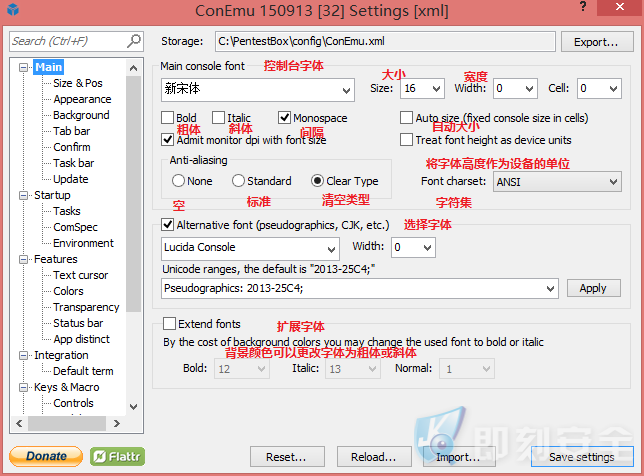Click the Flattr button
644x476 pixels.
(x=117, y=456)
